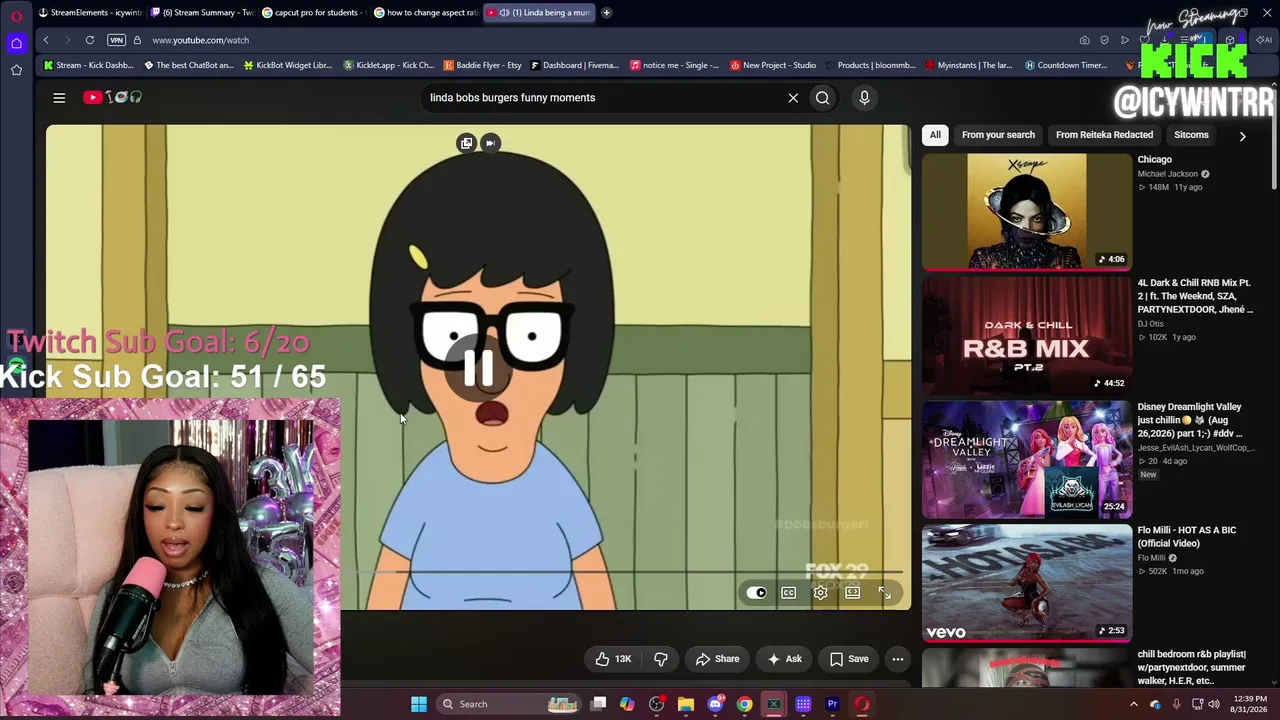Open the 'Countdown Timer' bookmark
This screenshot has height=720, width=1280.
[1066, 66]
